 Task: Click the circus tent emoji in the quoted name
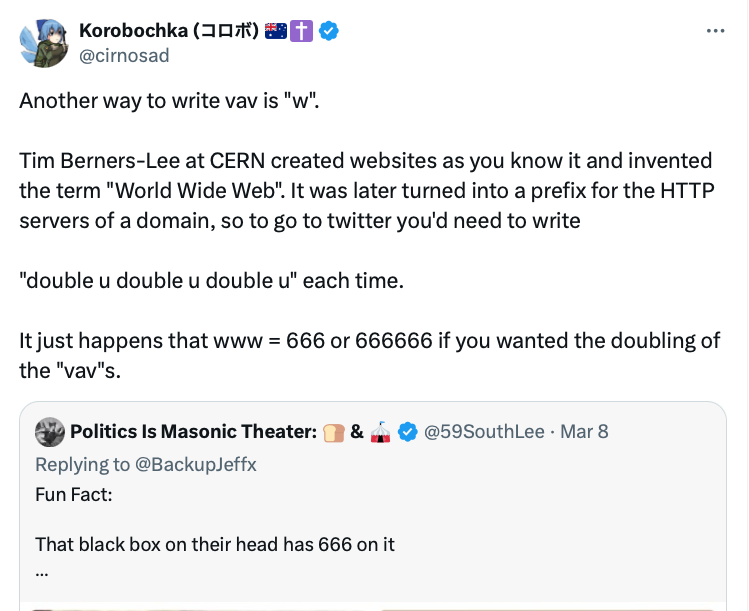point(381,432)
